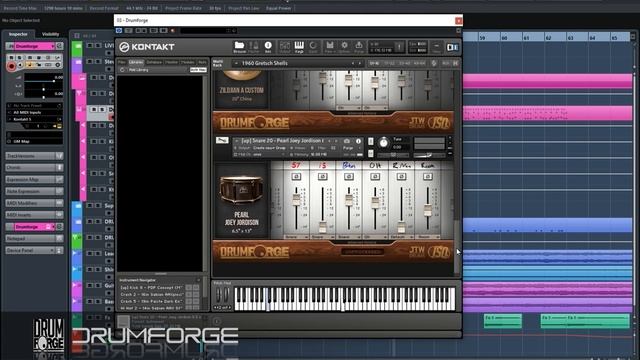This screenshot has width=640, height=360.
Task: Toggle the Output section icon in Kontakt
Action: pos(285,46)
